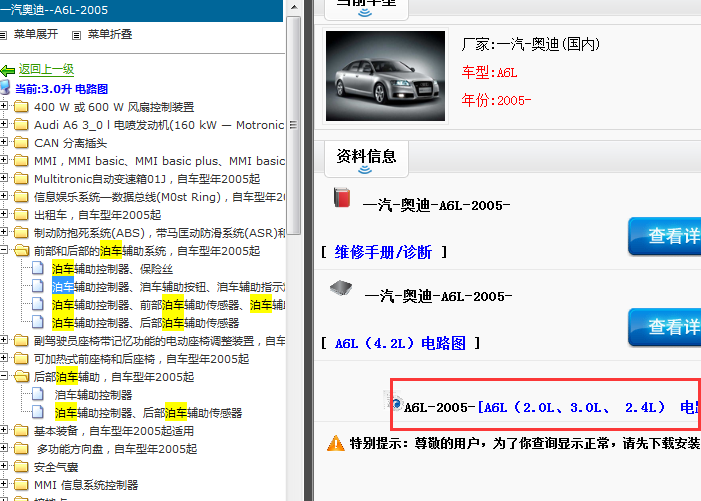Click the 菜单折叠 menu collapse icon
The width and height of the screenshot is (701, 501).
[x=76, y=35]
